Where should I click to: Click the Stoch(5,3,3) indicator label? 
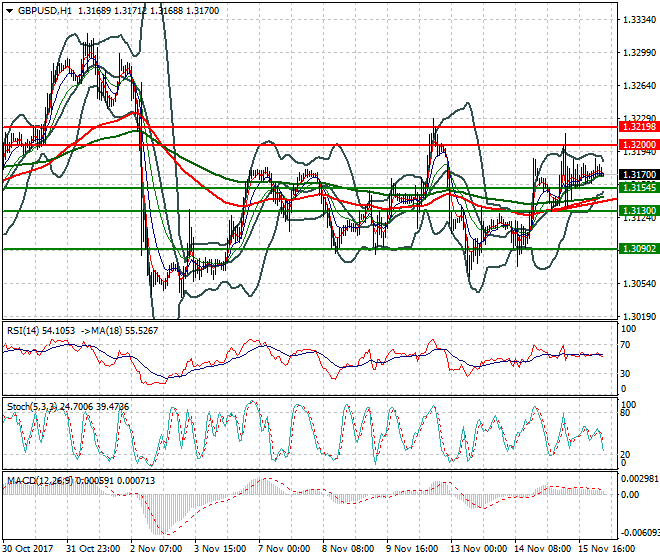[x=32, y=407]
